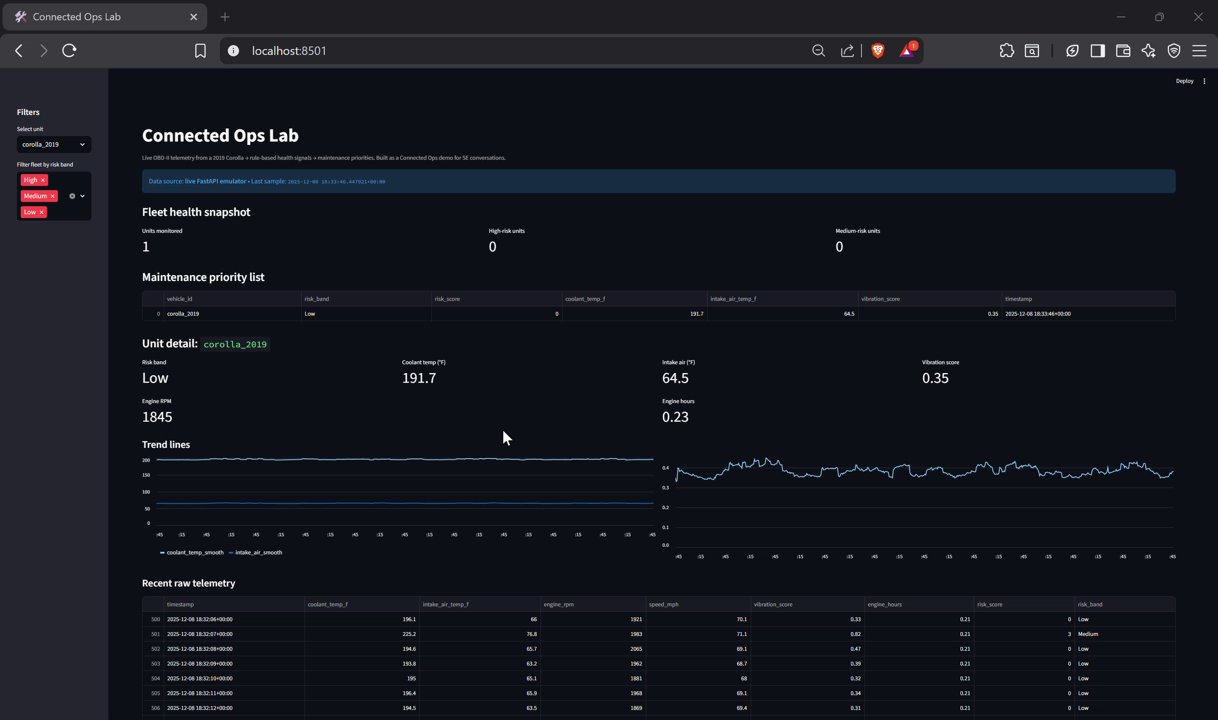1218x720 pixels.
Task: Open the tab search icon in toolbar
Action: [x=1032, y=51]
